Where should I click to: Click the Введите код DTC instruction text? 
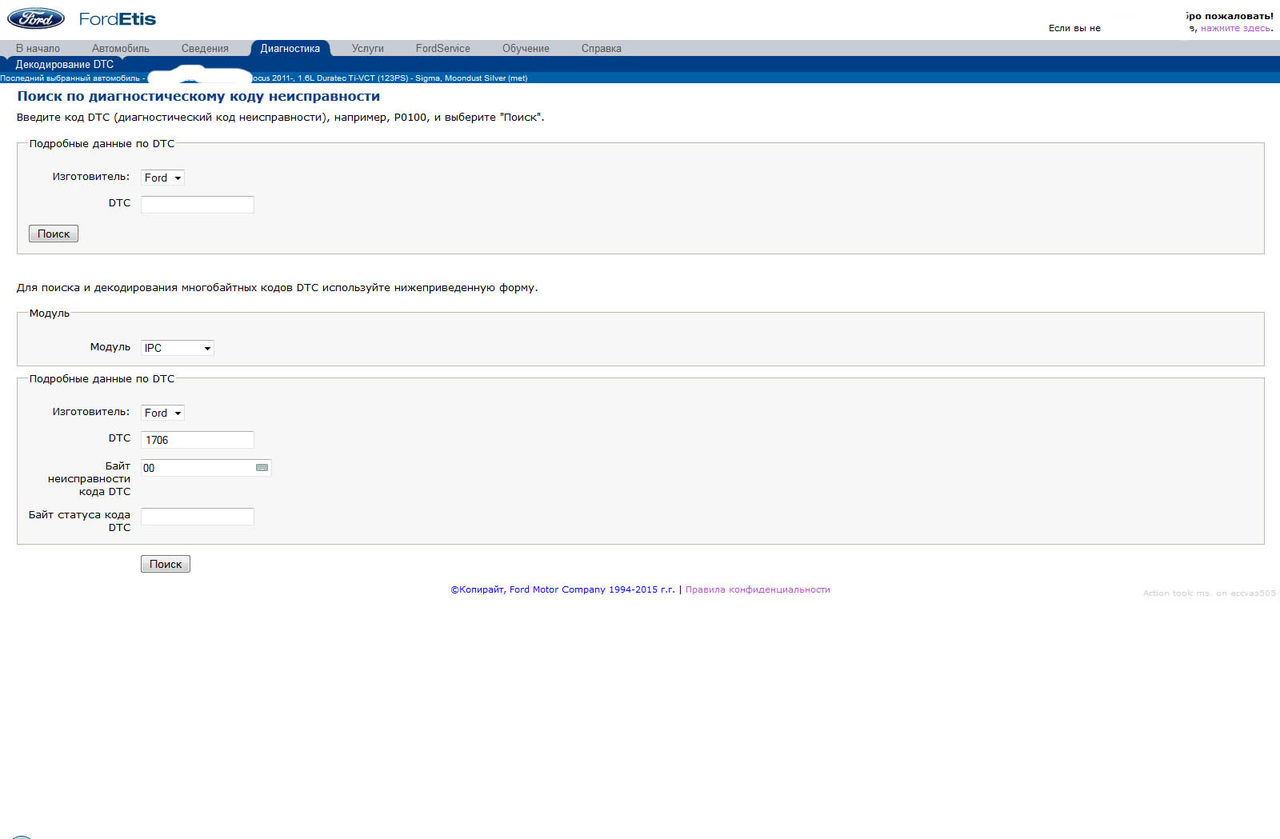[x=281, y=118]
